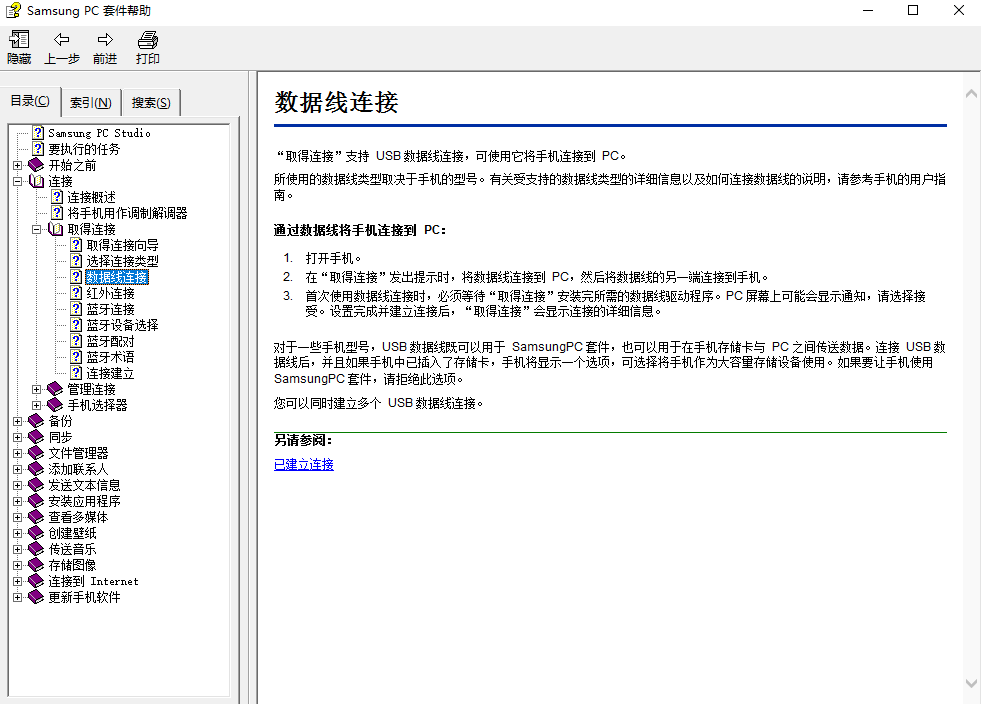Click the 连接概述 topic page icon
Image resolution: width=981 pixels, height=704 pixels.
click(x=57, y=197)
